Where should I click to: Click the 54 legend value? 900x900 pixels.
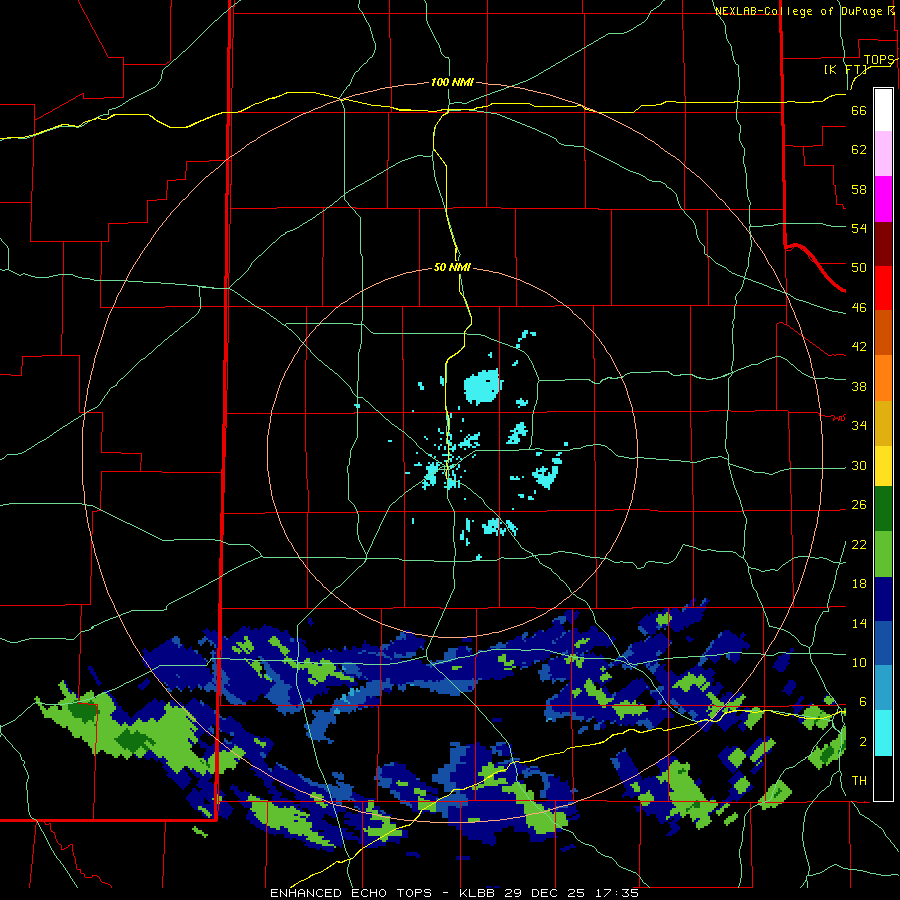point(859,228)
